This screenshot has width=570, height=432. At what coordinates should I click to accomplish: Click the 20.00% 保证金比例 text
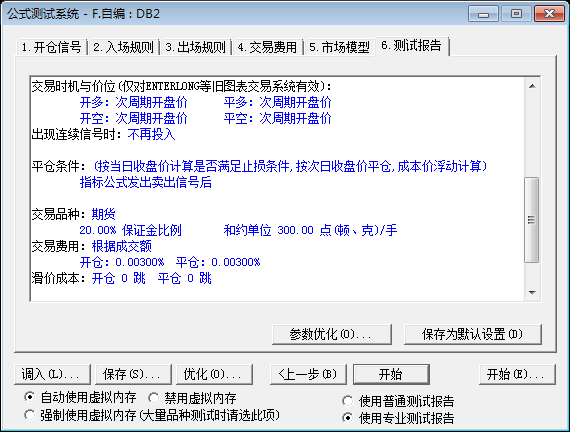pos(131,230)
